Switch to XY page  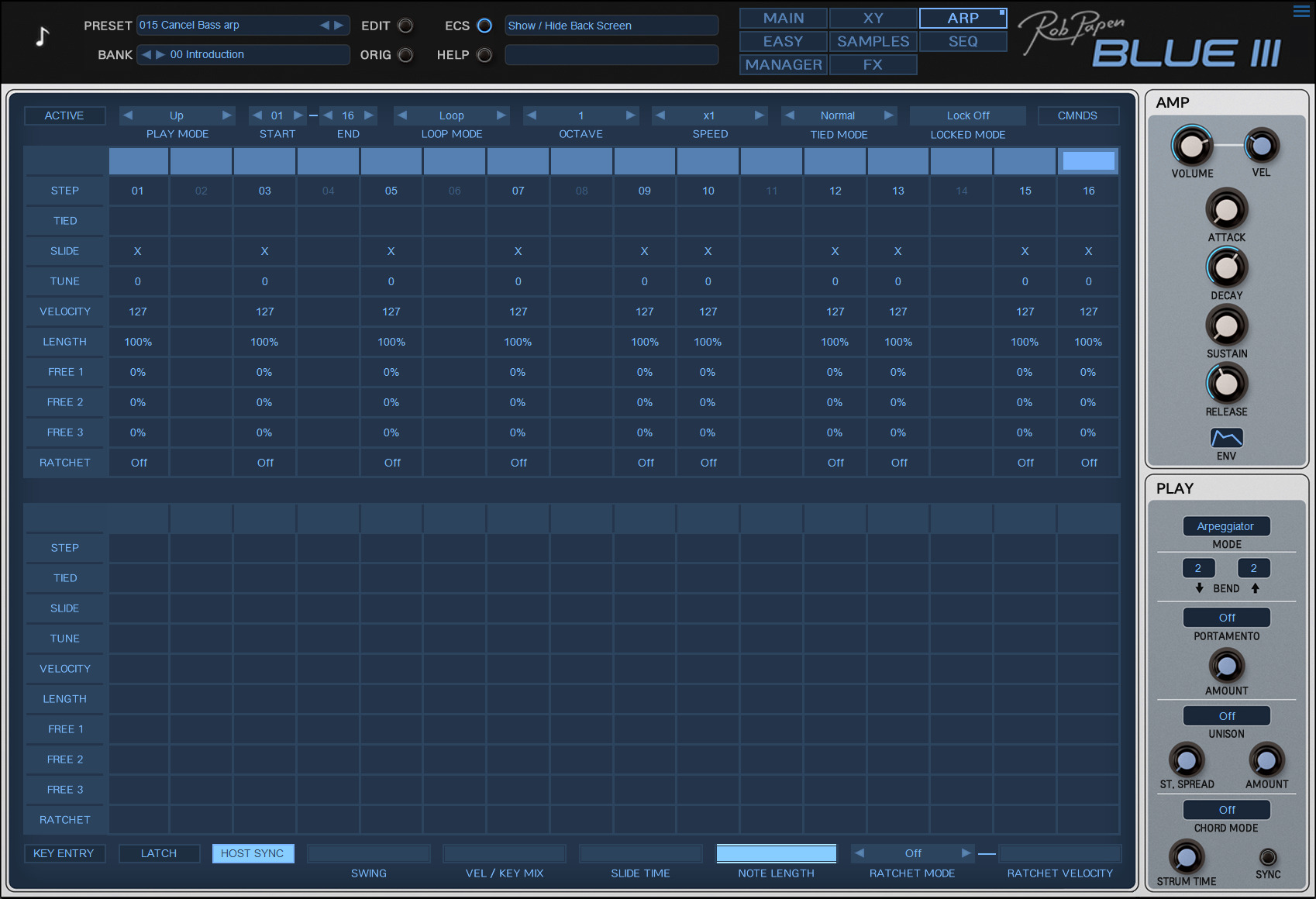[x=873, y=18]
